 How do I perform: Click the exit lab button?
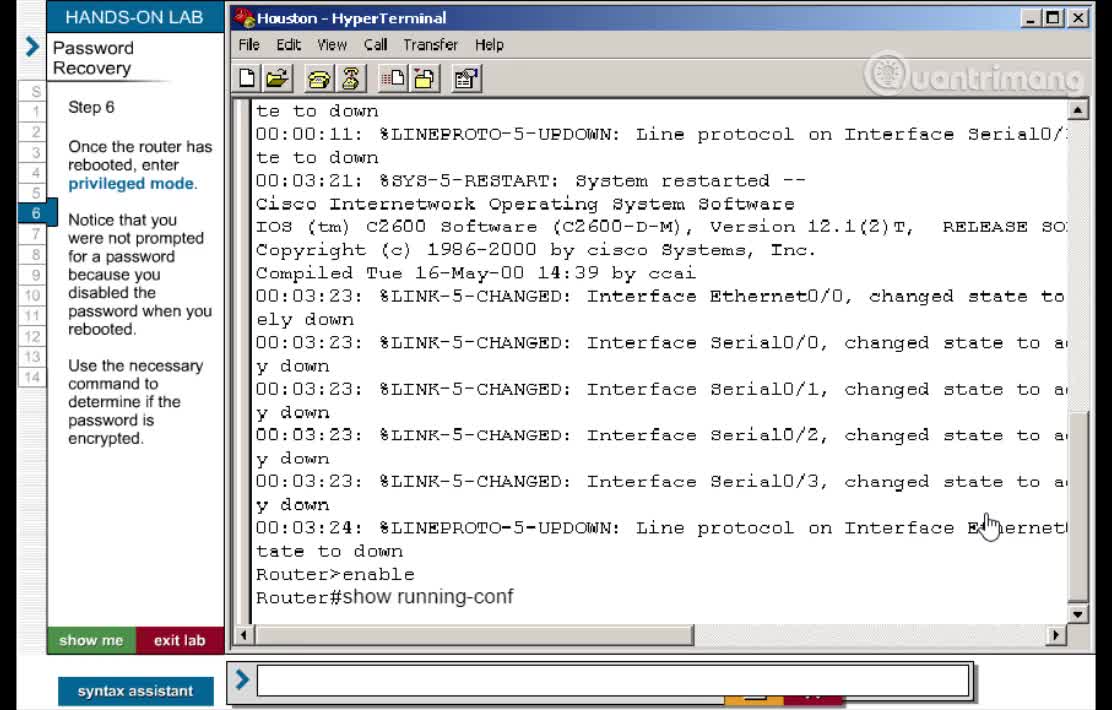click(179, 640)
